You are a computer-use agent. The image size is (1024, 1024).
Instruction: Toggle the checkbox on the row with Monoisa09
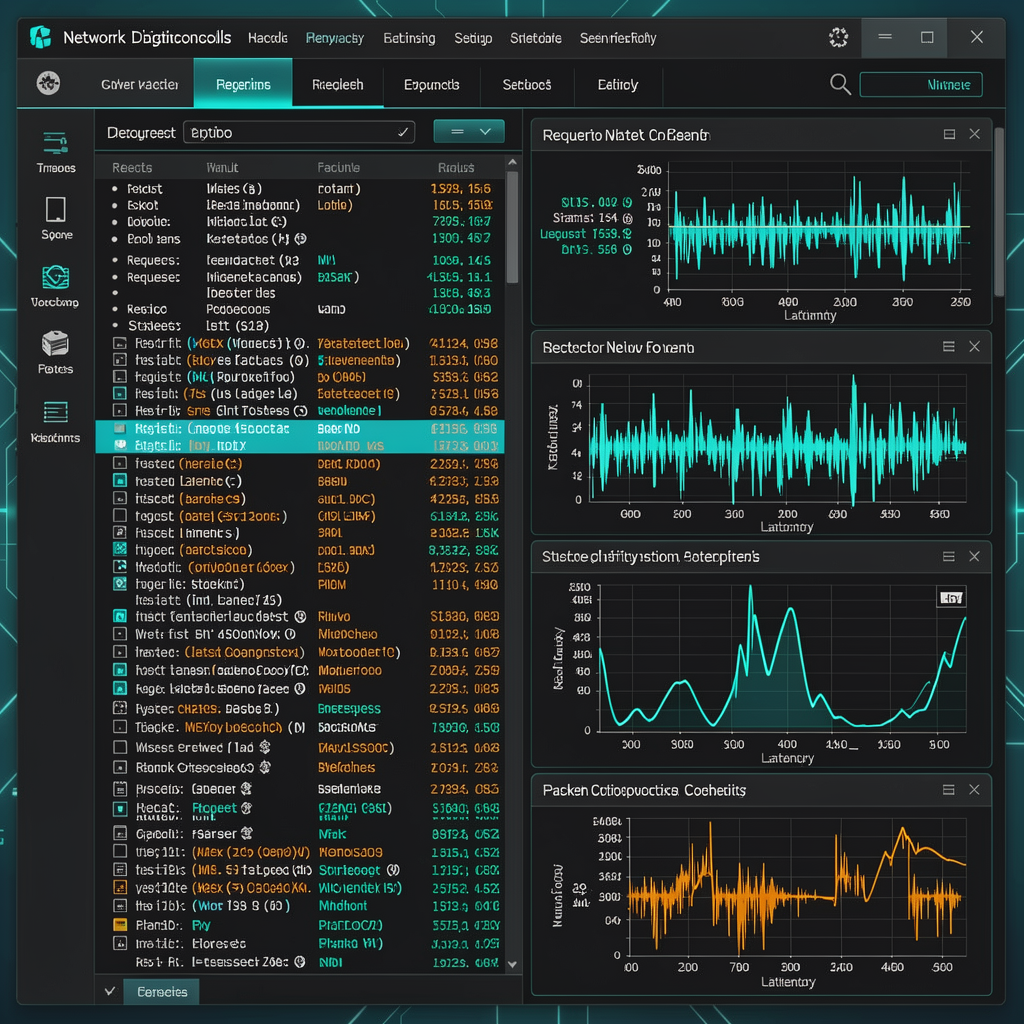coord(120,851)
